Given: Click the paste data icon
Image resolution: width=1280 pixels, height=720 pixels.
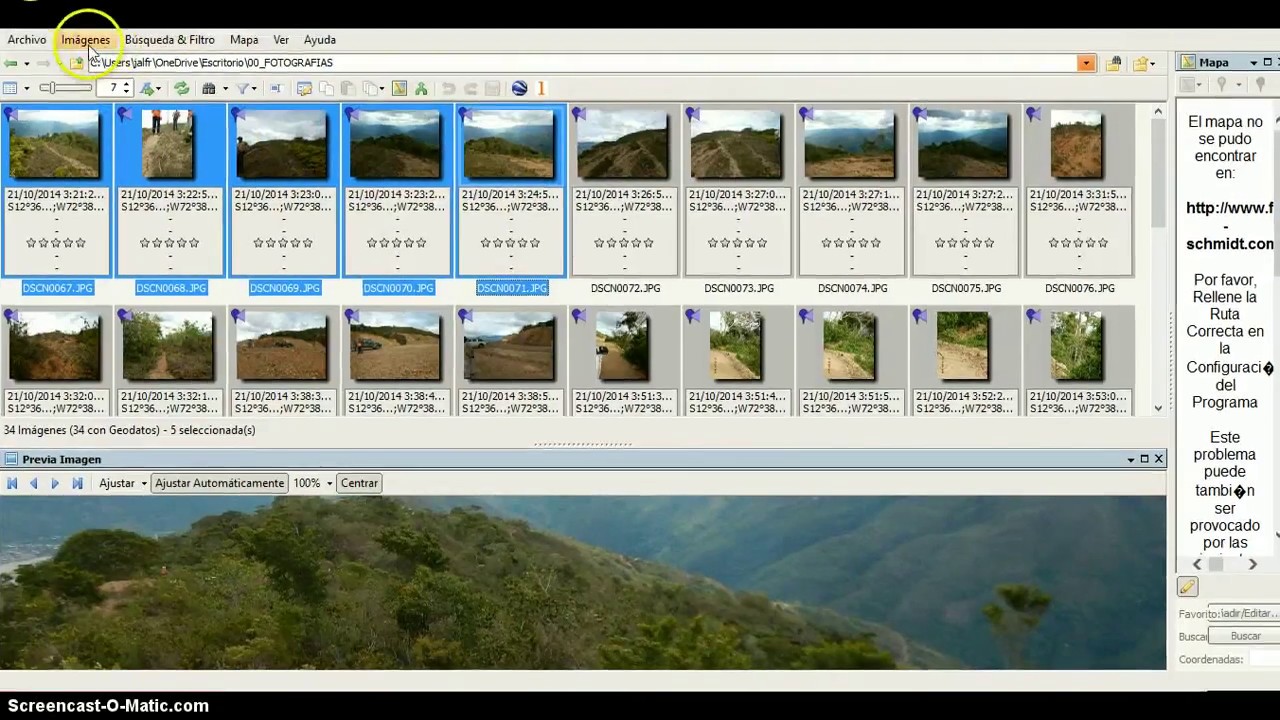Looking at the screenshot, I should click(348, 88).
